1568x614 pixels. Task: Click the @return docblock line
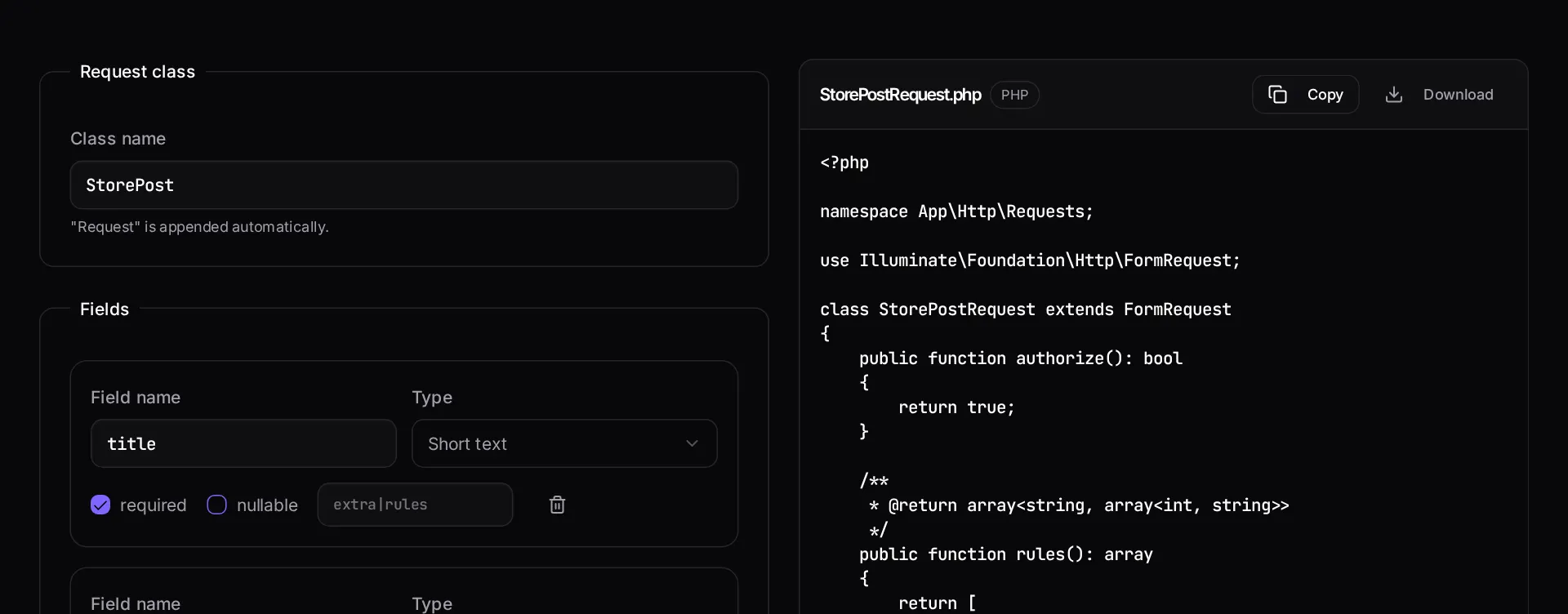click(x=1079, y=505)
